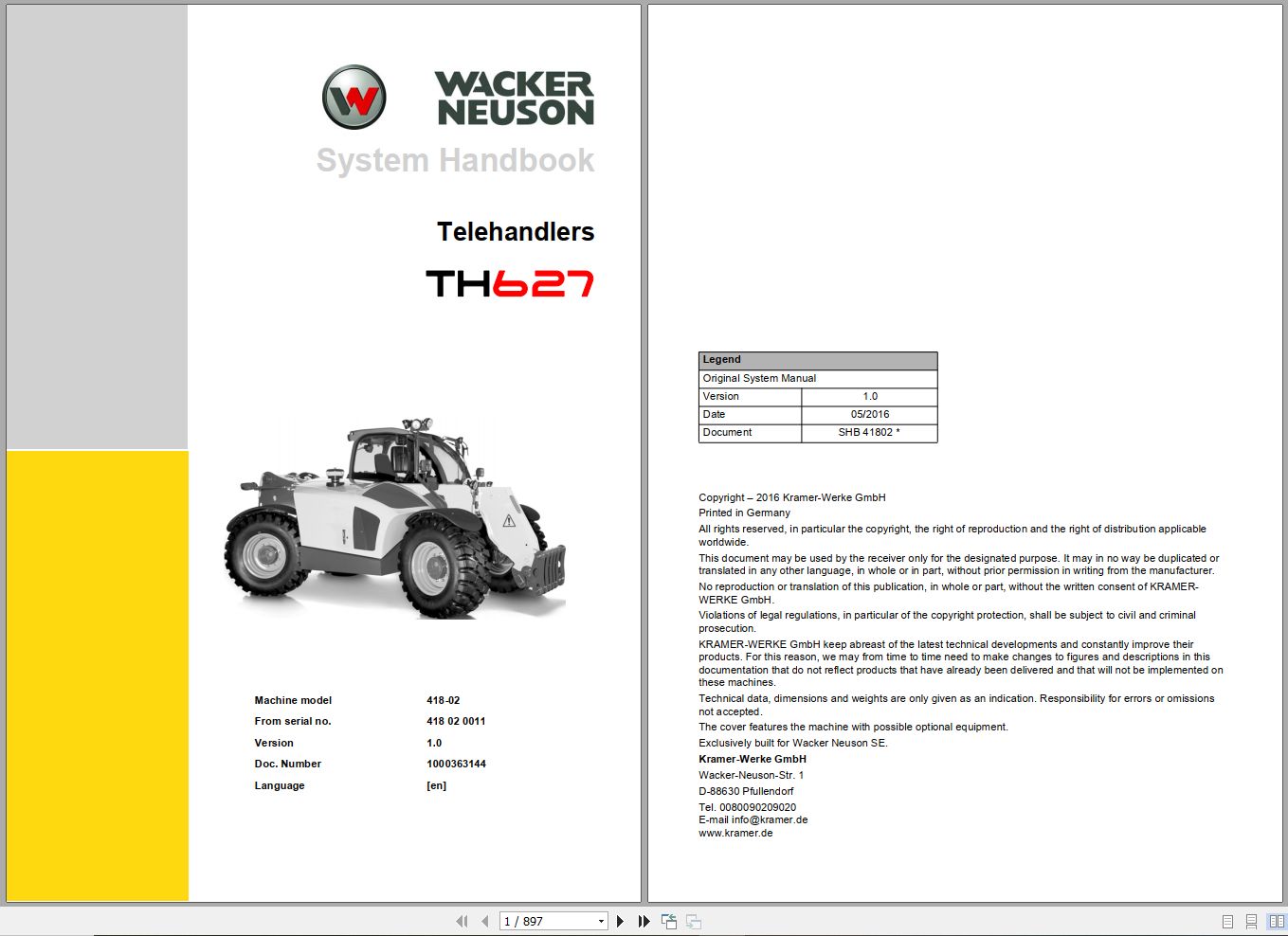
Task: Click the telehandler machine picture
Action: click(x=395, y=518)
